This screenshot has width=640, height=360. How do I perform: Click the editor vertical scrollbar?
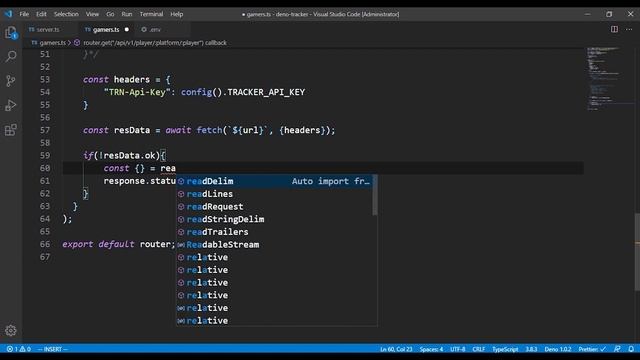point(637,251)
